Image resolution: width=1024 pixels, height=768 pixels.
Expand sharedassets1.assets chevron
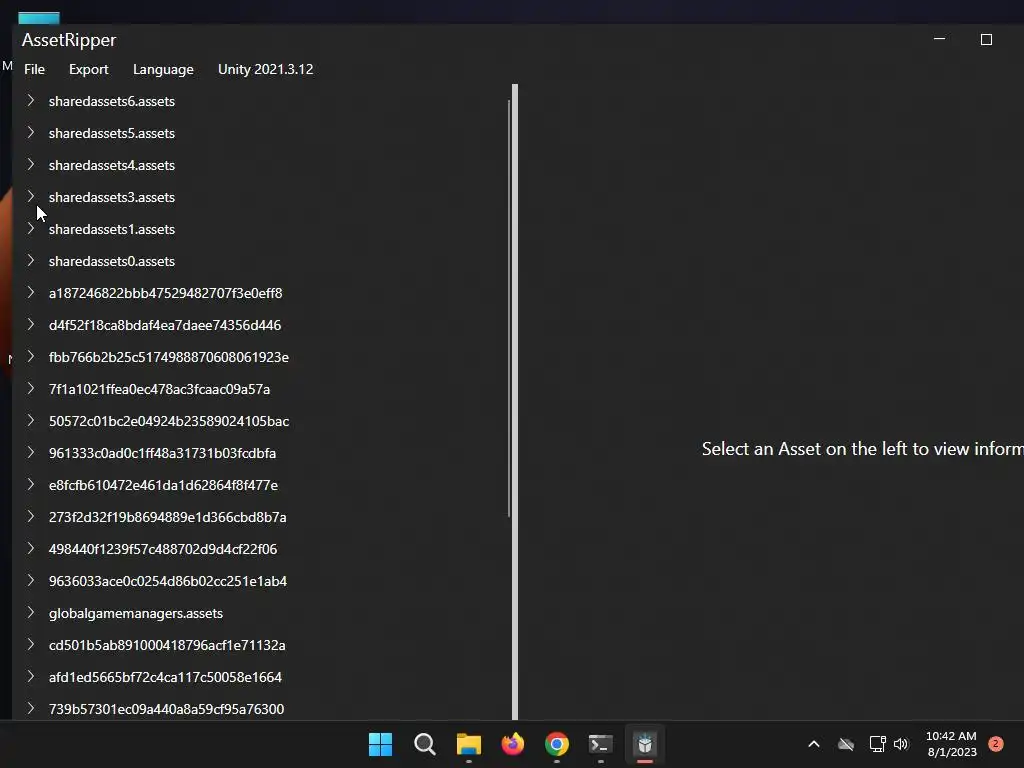pyautogui.click(x=31, y=229)
